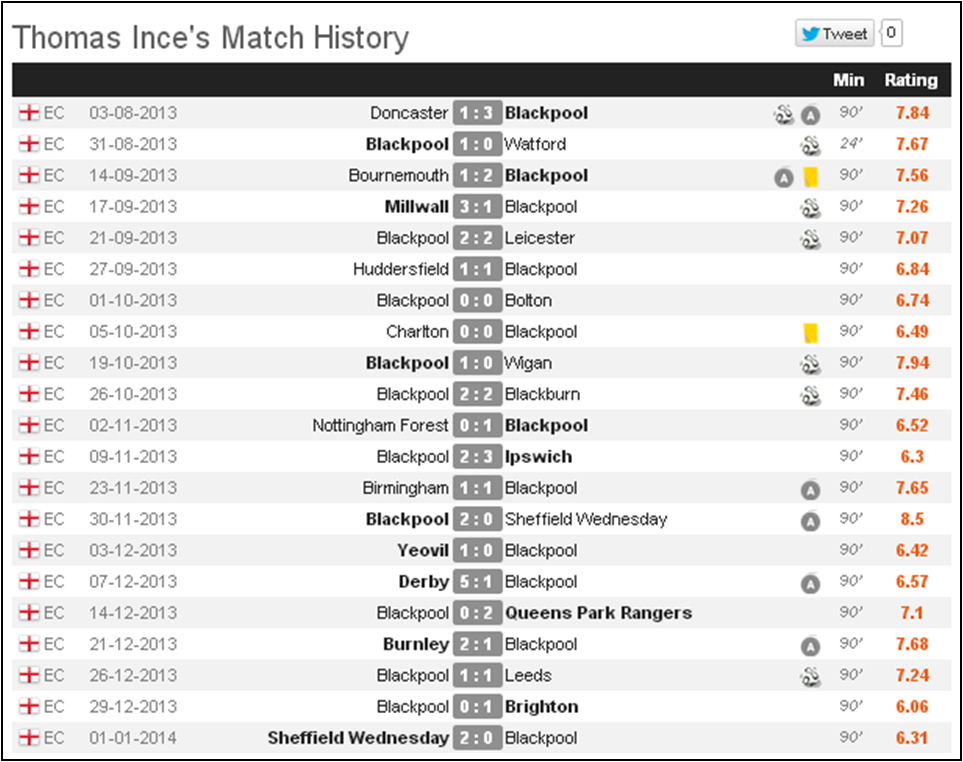Click the goal icon in the Leeds match row
Image resolution: width=963 pixels, height=762 pixels.
point(811,677)
